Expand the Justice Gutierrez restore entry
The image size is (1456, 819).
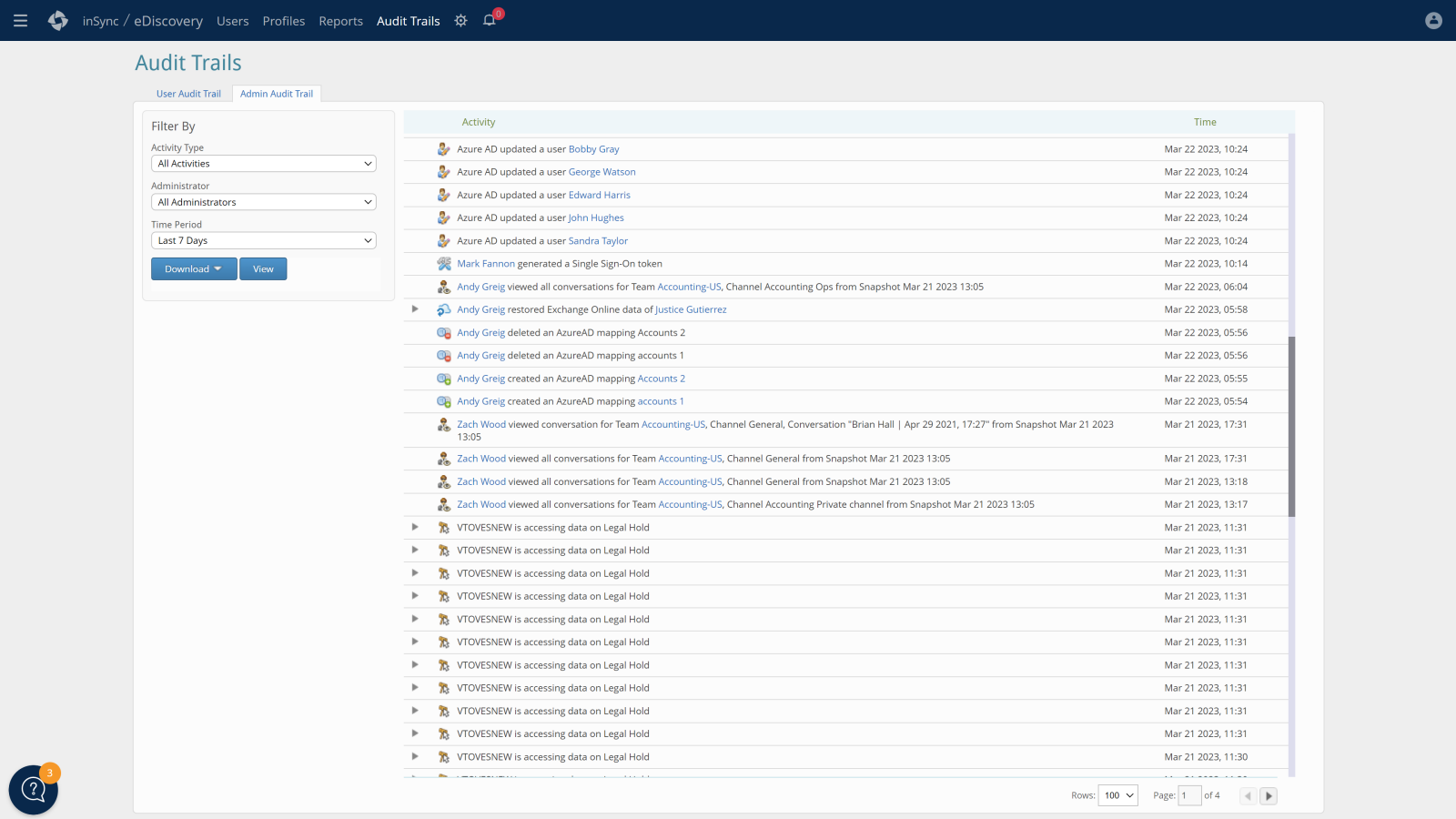coord(415,309)
